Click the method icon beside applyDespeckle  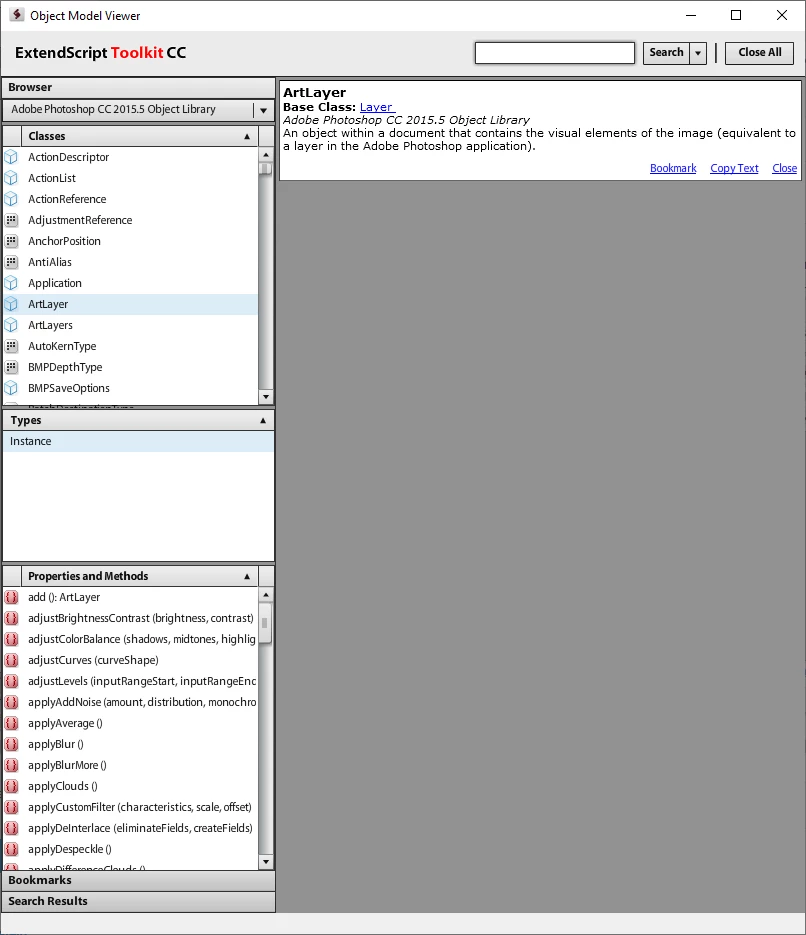click(11, 849)
